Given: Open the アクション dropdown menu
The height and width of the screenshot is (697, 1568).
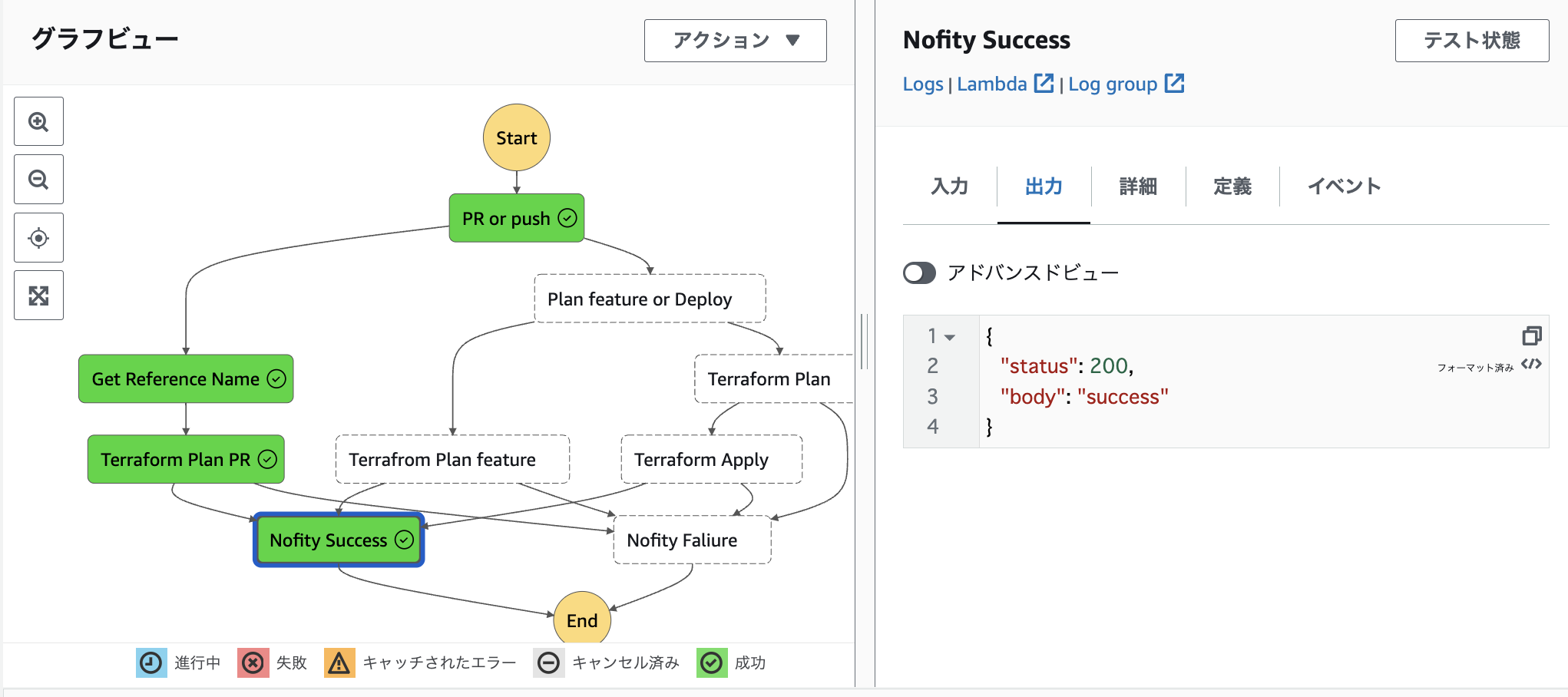Looking at the screenshot, I should coord(735,41).
